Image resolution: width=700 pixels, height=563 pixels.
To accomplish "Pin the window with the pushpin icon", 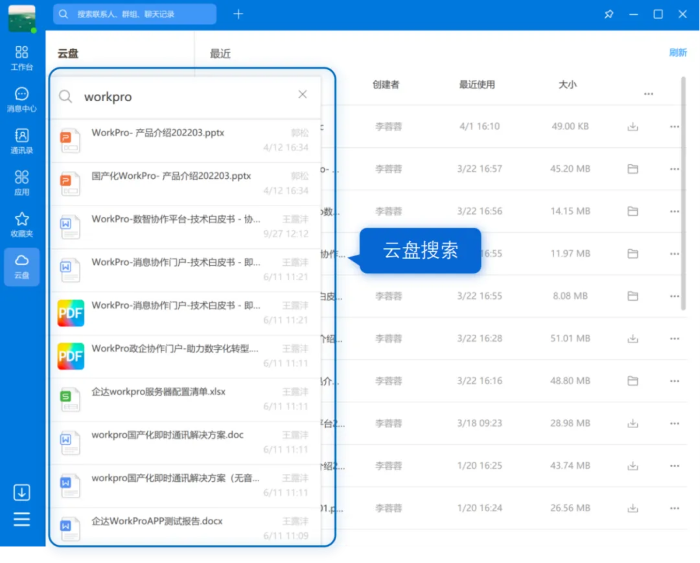I will pos(608,14).
